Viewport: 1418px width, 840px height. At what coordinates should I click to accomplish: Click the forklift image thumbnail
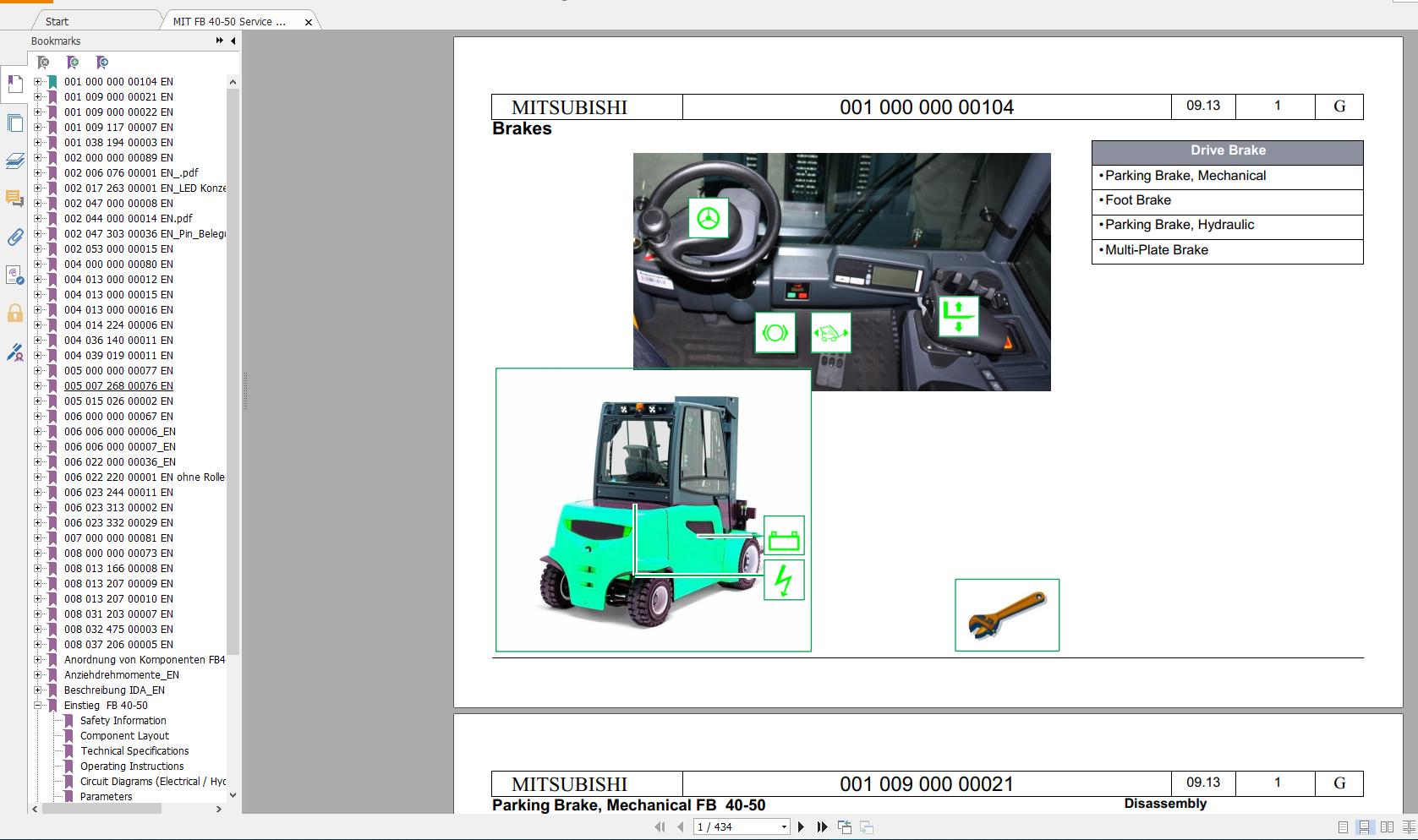pyautogui.click(x=653, y=510)
